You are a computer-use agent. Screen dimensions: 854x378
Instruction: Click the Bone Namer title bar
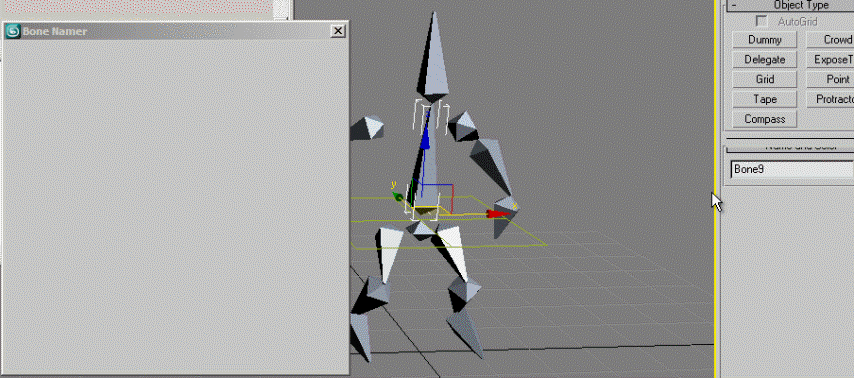pyautogui.click(x=174, y=31)
